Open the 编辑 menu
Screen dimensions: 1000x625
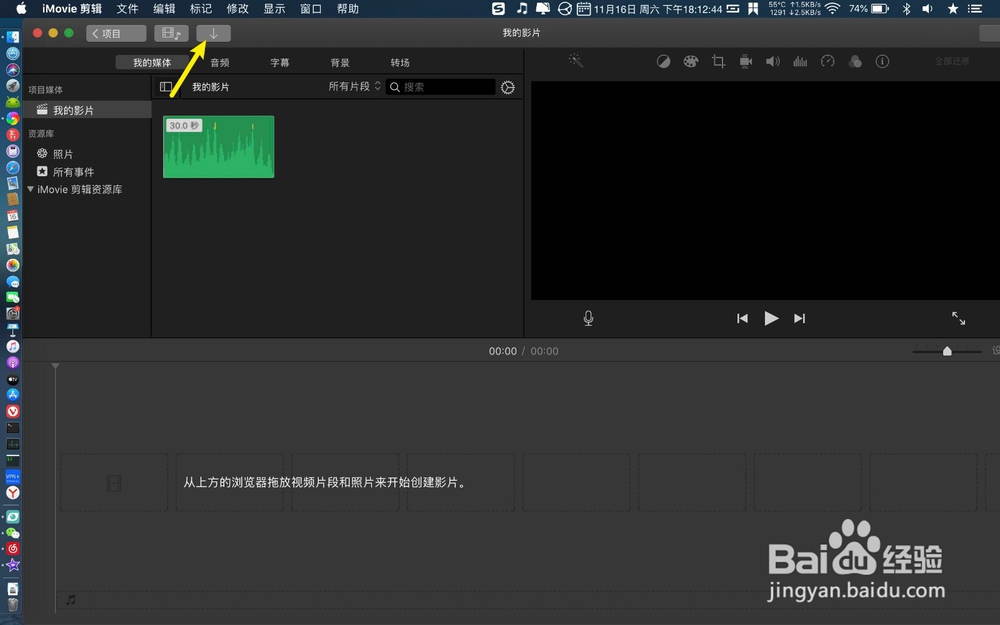click(x=164, y=8)
